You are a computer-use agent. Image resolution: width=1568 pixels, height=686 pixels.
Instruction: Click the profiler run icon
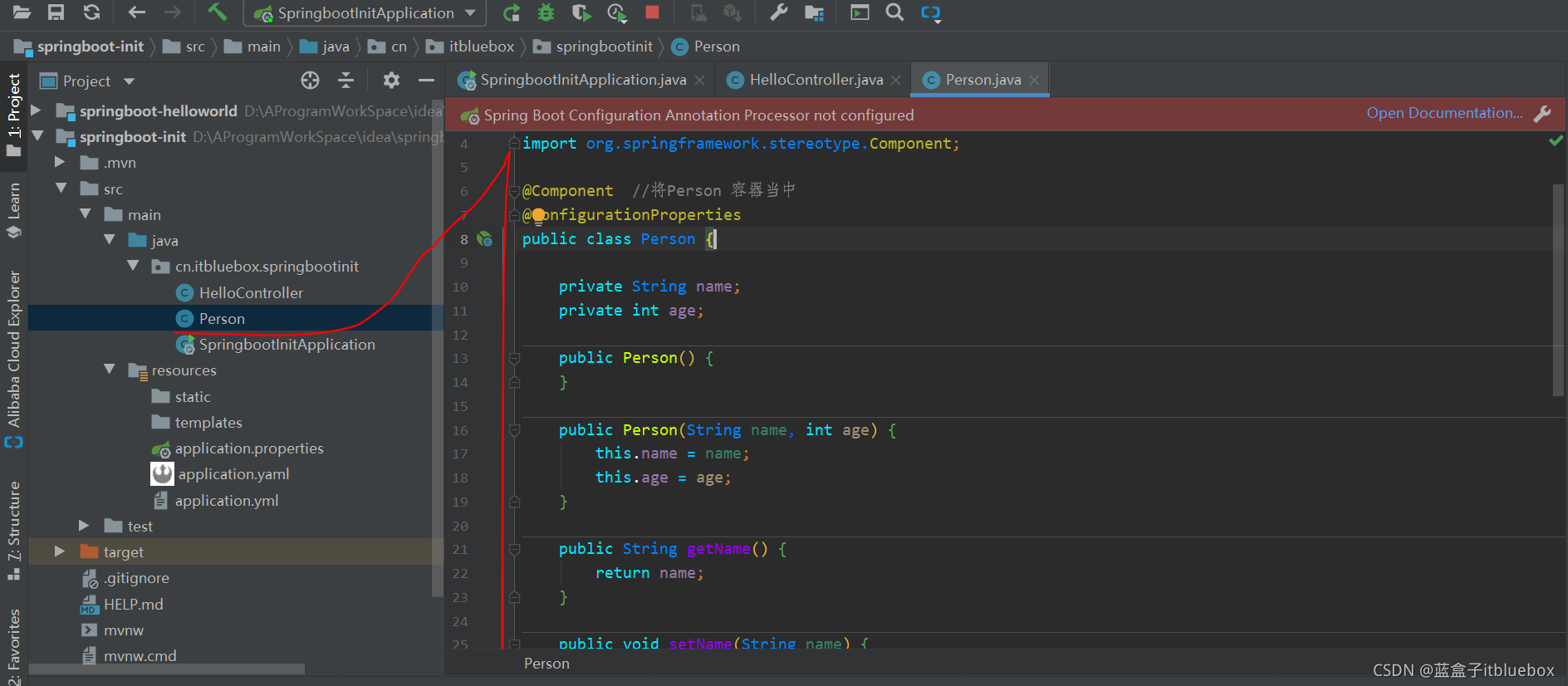coord(616,12)
